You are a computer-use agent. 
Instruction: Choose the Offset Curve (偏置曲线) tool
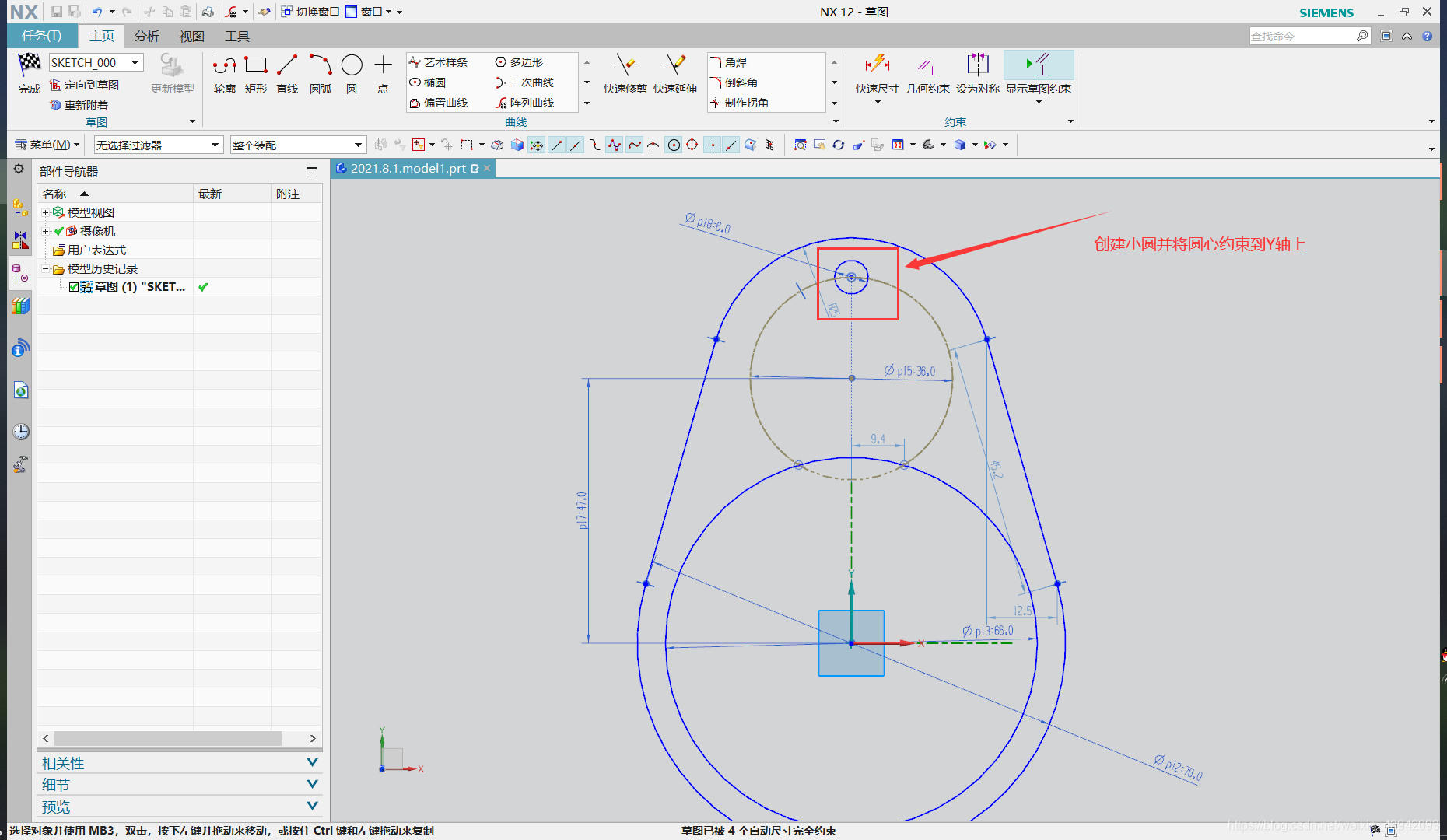pyautogui.click(x=439, y=103)
